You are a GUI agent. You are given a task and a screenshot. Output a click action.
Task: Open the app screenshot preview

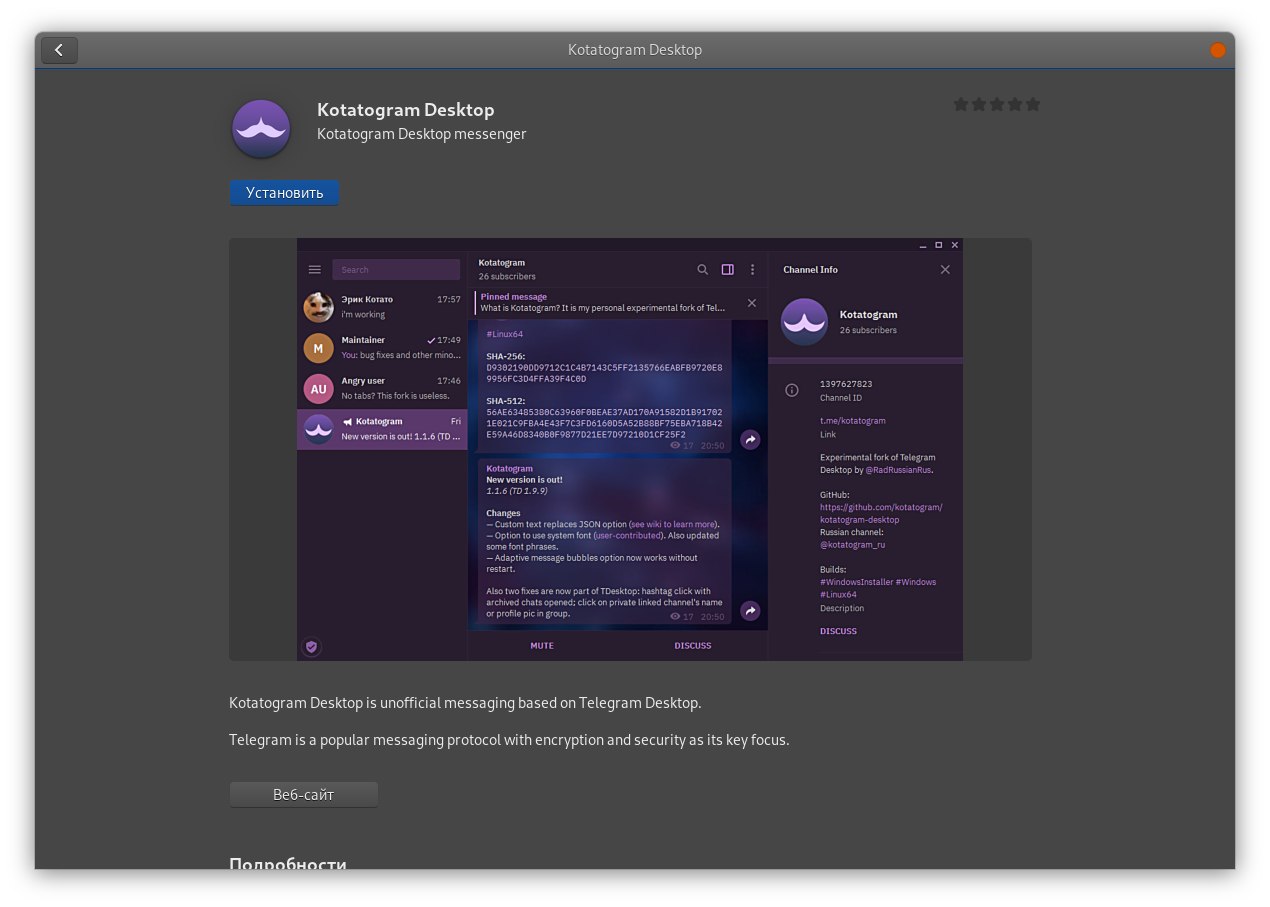630,449
